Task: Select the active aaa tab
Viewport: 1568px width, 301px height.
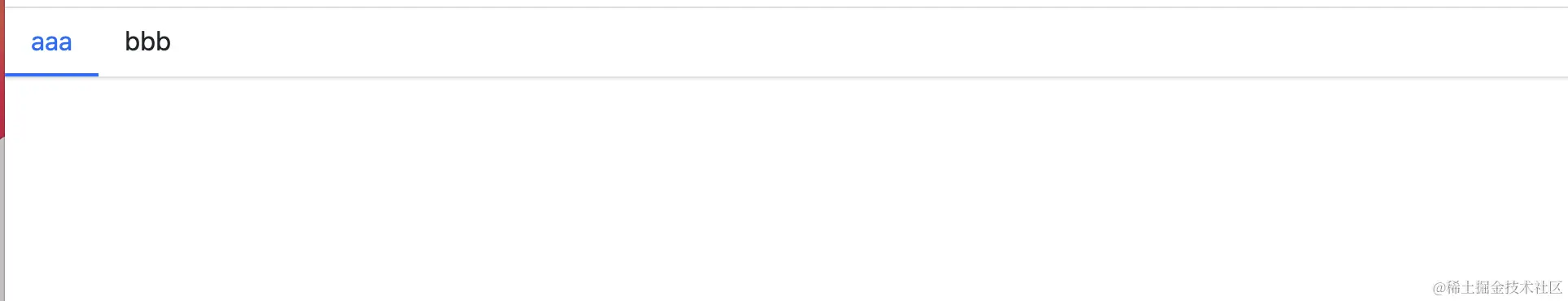Action: [x=51, y=41]
